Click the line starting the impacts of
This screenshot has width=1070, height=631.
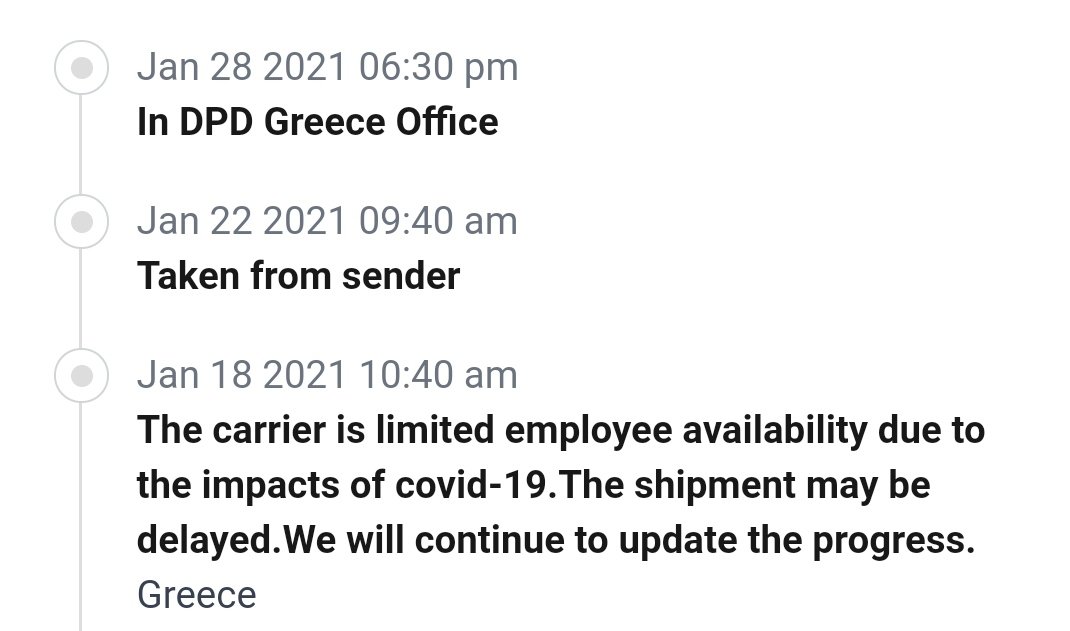pyautogui.click(x=534, y=485)
